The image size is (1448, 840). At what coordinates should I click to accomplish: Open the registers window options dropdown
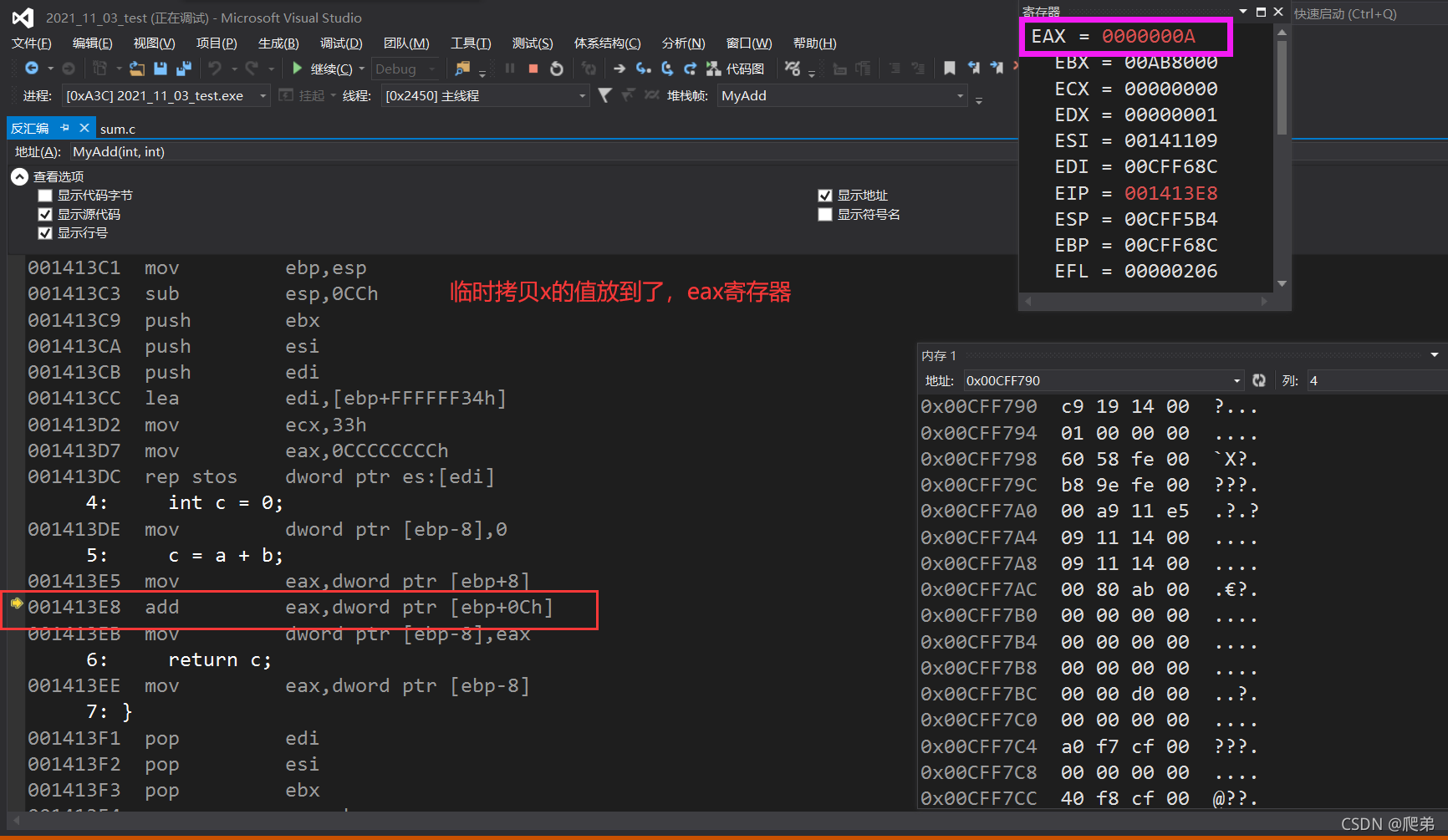point(1243,12)
